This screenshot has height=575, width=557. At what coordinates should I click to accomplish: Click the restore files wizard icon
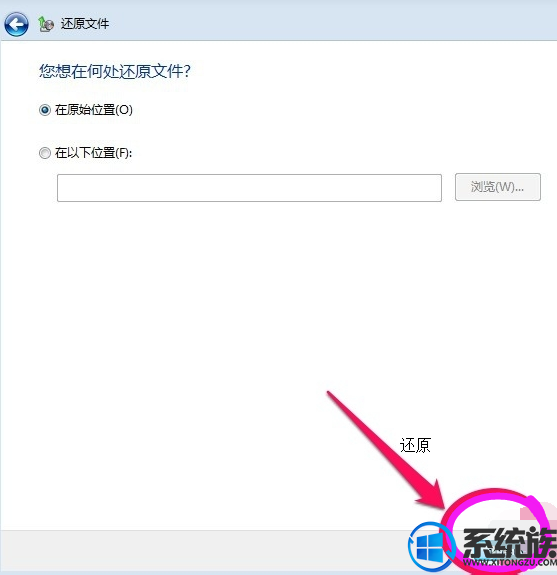tap(46, 24)
